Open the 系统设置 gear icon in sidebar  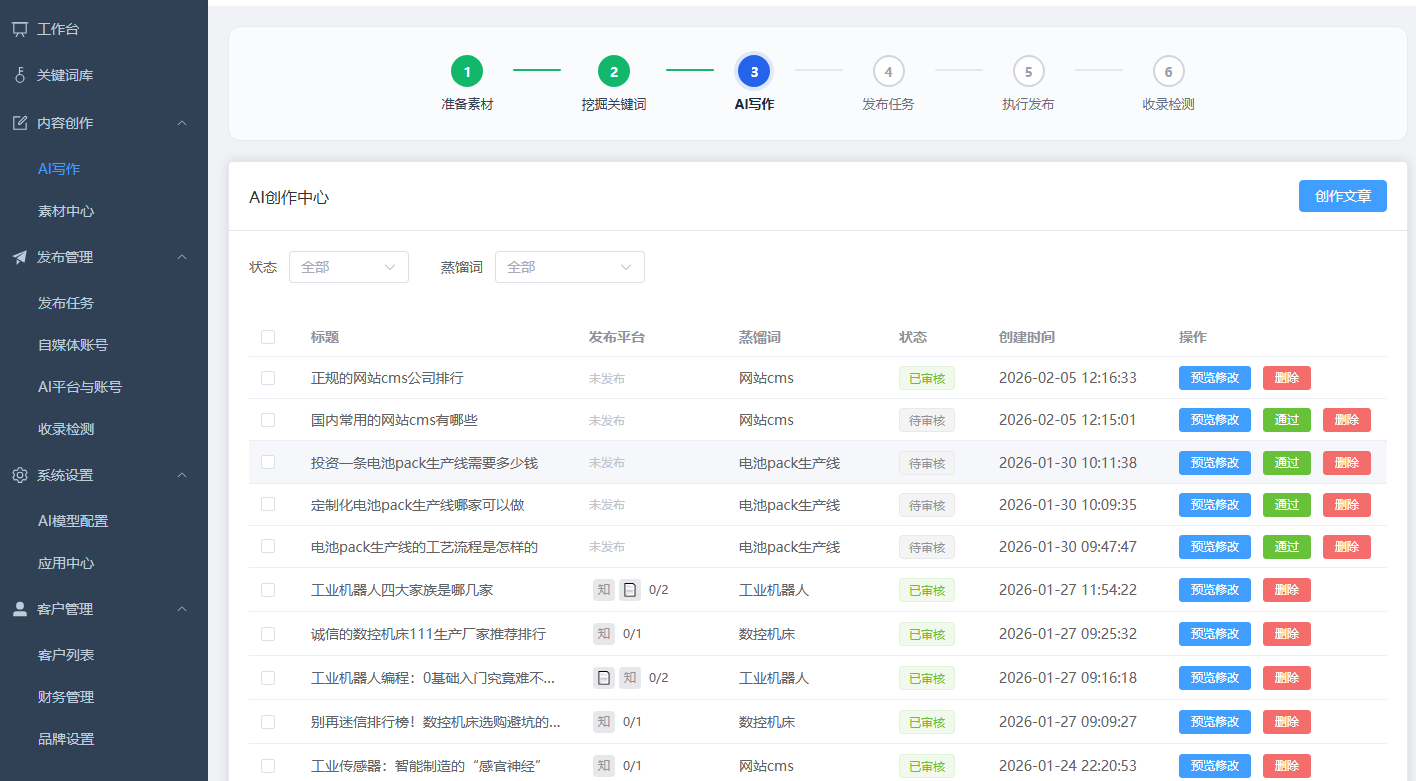20,475
